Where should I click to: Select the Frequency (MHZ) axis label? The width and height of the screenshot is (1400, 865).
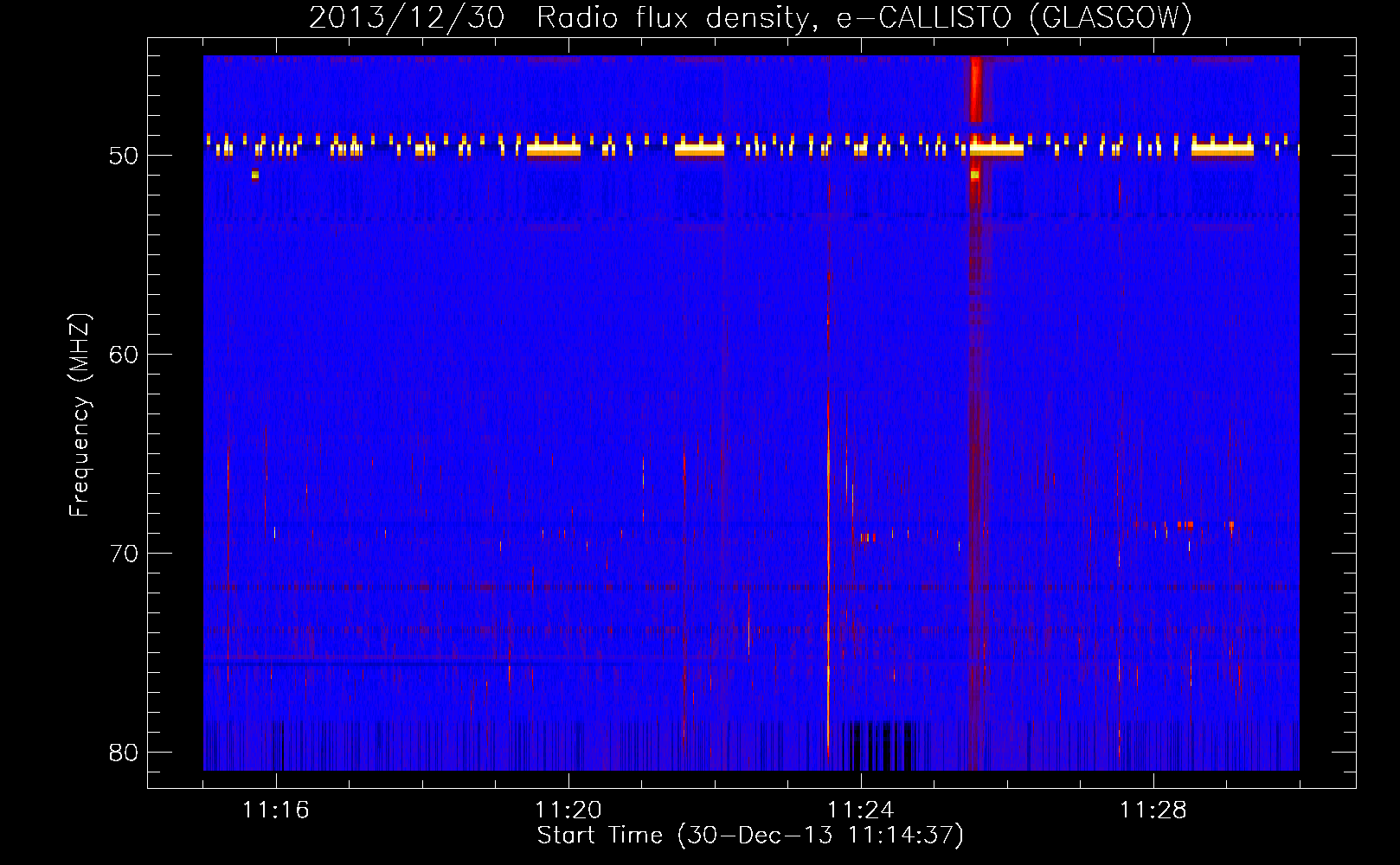(80, 415)
